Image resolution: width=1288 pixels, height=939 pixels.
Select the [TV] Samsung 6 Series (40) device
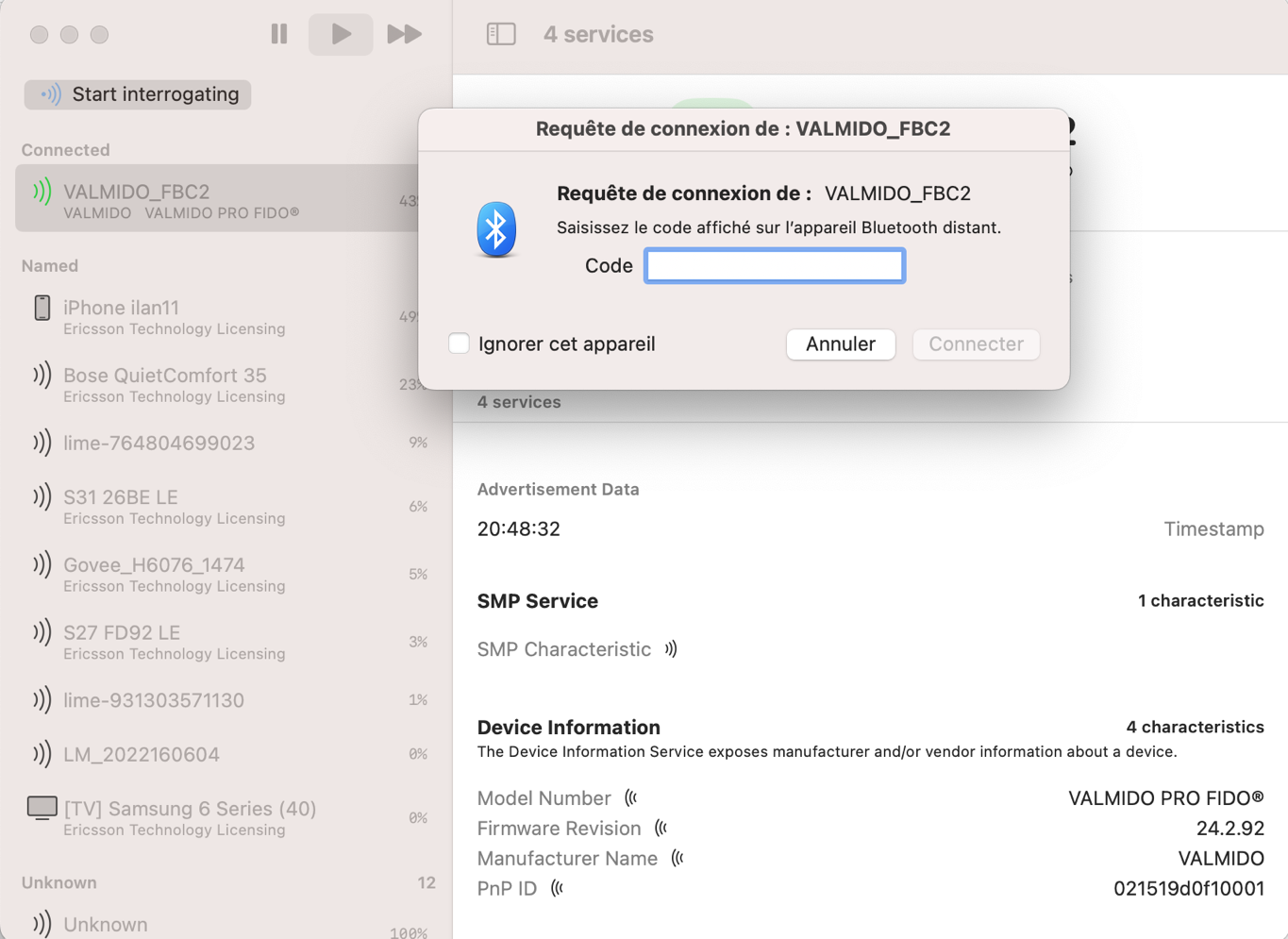tap(226, 818)
